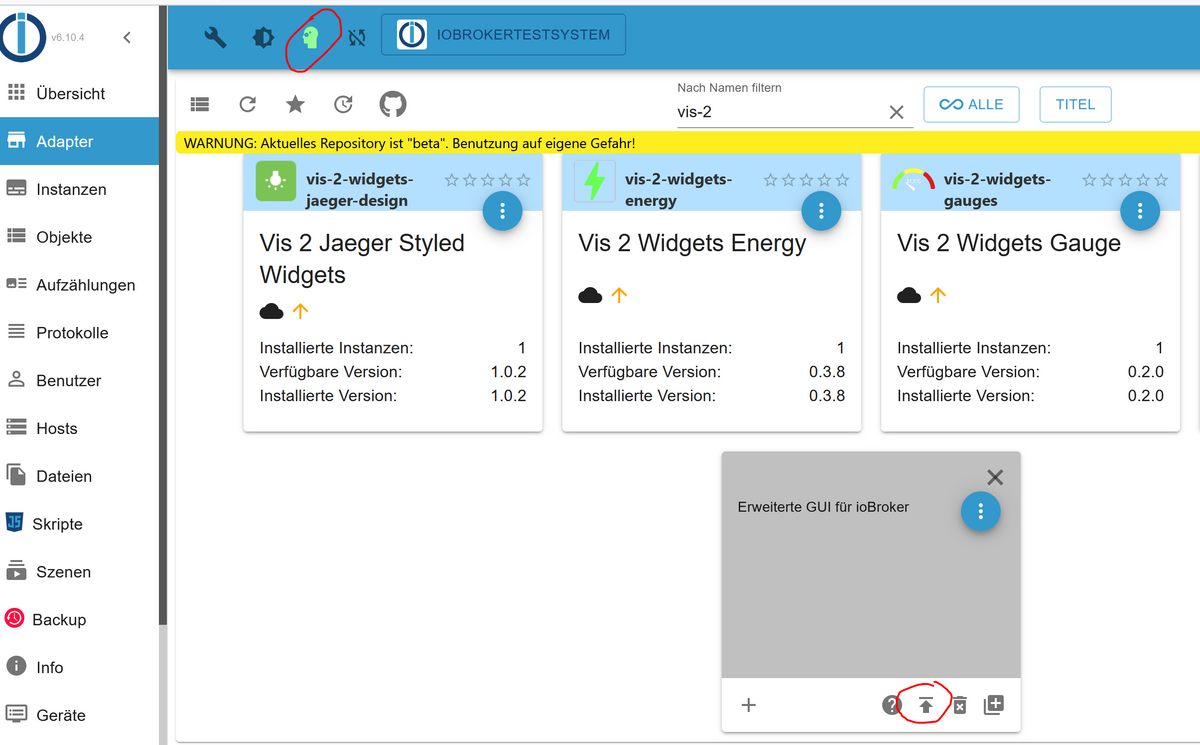Open menu of widgets-energy card
1200x745 pixels.
[821, 211]
